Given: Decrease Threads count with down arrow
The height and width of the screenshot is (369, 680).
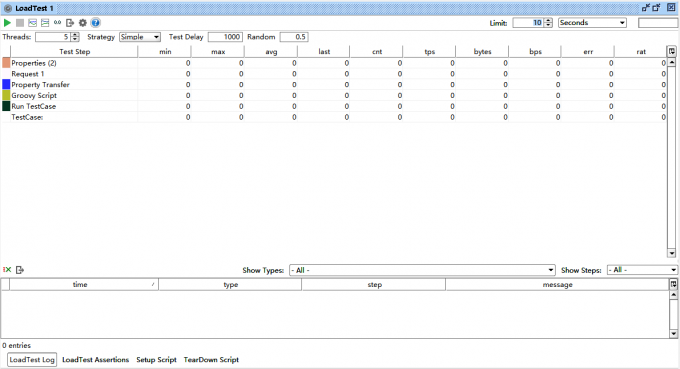Looking at the screenshot, I should (x=75, y=39).
